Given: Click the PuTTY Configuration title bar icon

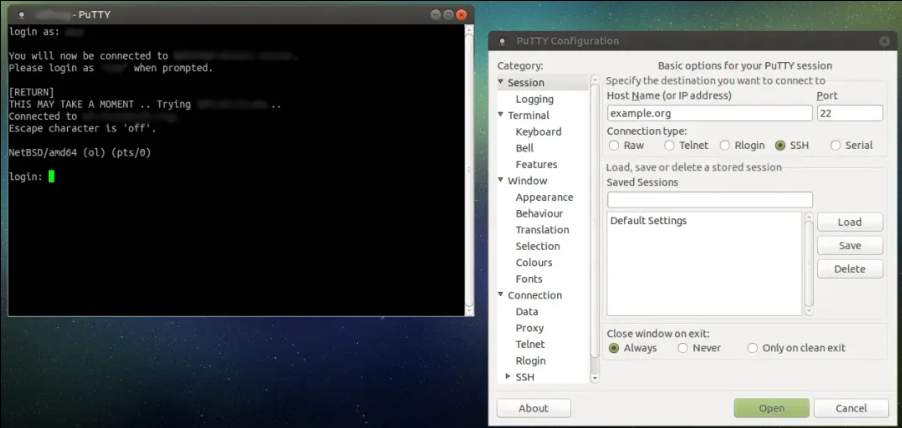Looking at the screenshot, I should pos(502,41).
